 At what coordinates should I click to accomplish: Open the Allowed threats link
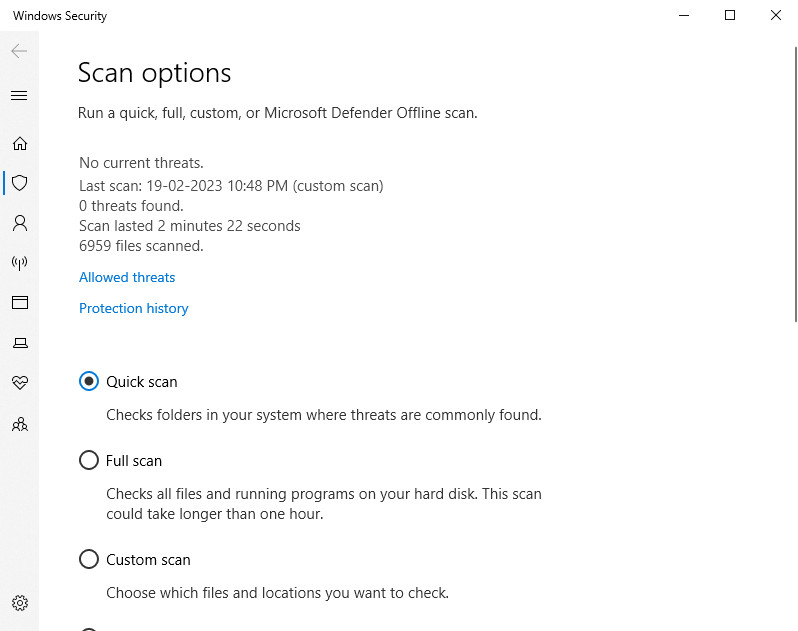(127, 277)
